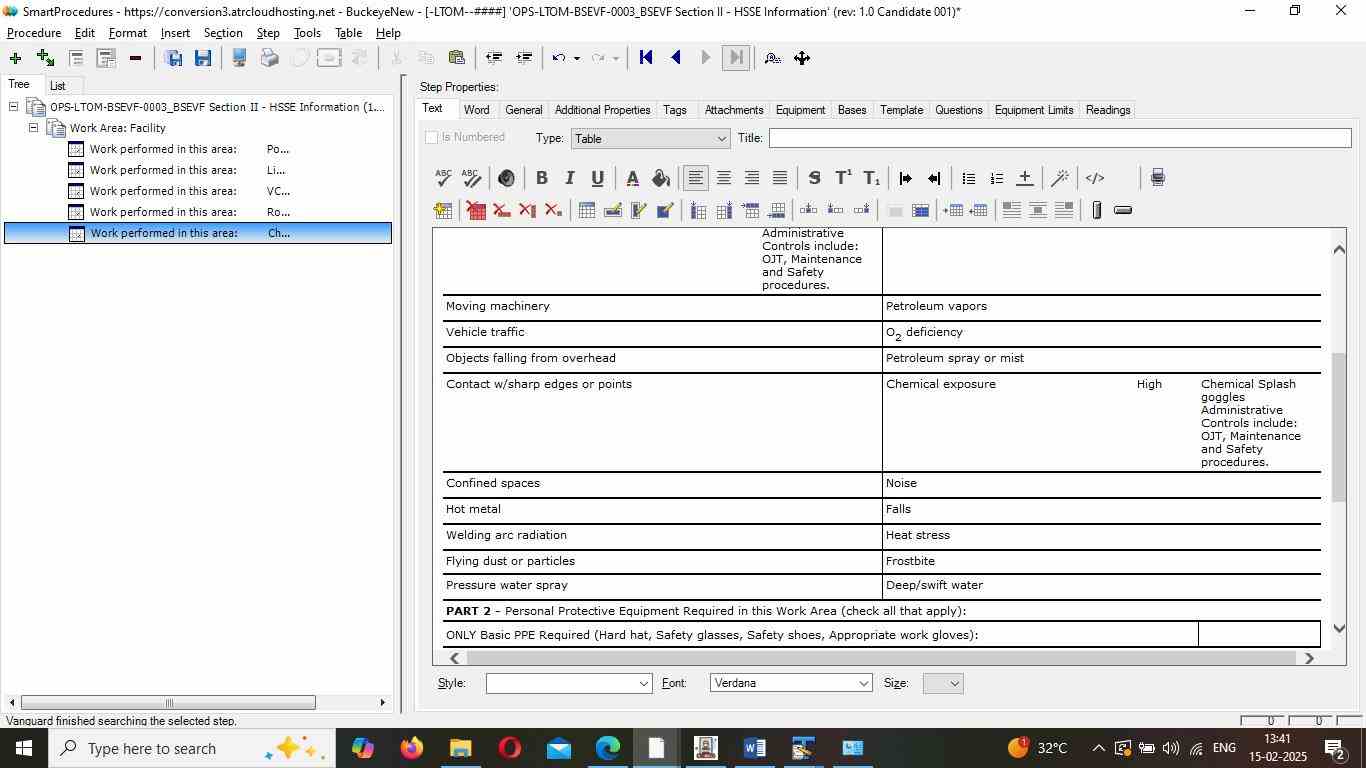1366x768 pixels.
Task: Click the paste clipboard icon
Action: [457, 58]
